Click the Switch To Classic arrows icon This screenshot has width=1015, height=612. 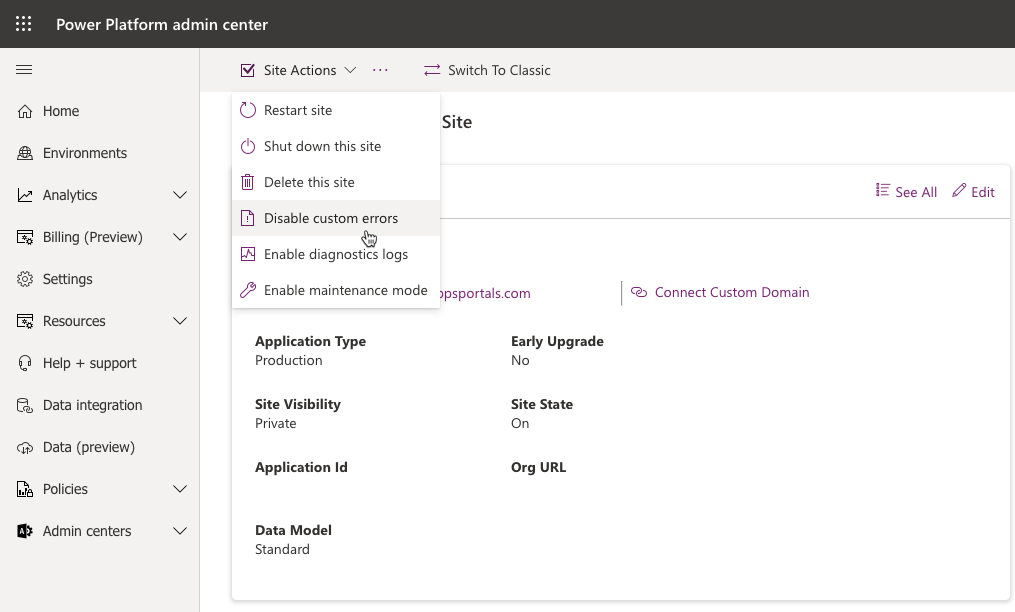[x=432, y=70]
